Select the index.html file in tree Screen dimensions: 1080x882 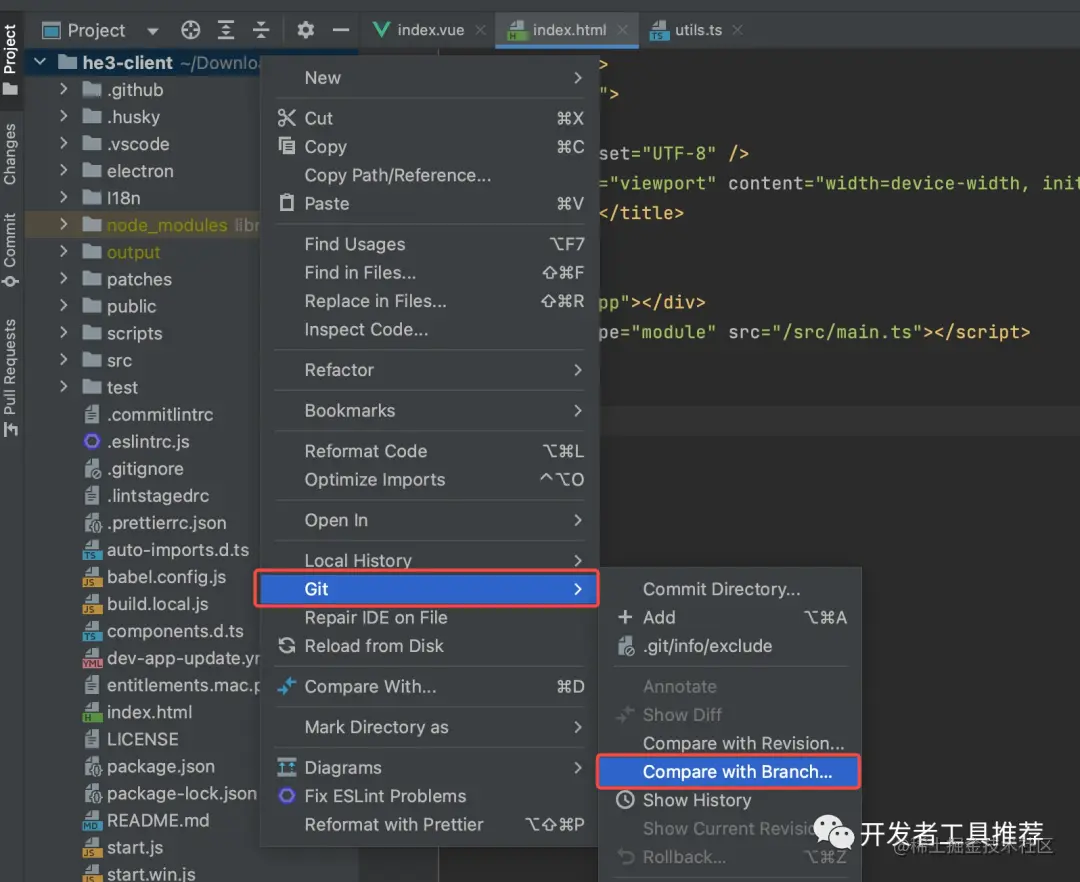pyautogui.click(x=149, y=712)
